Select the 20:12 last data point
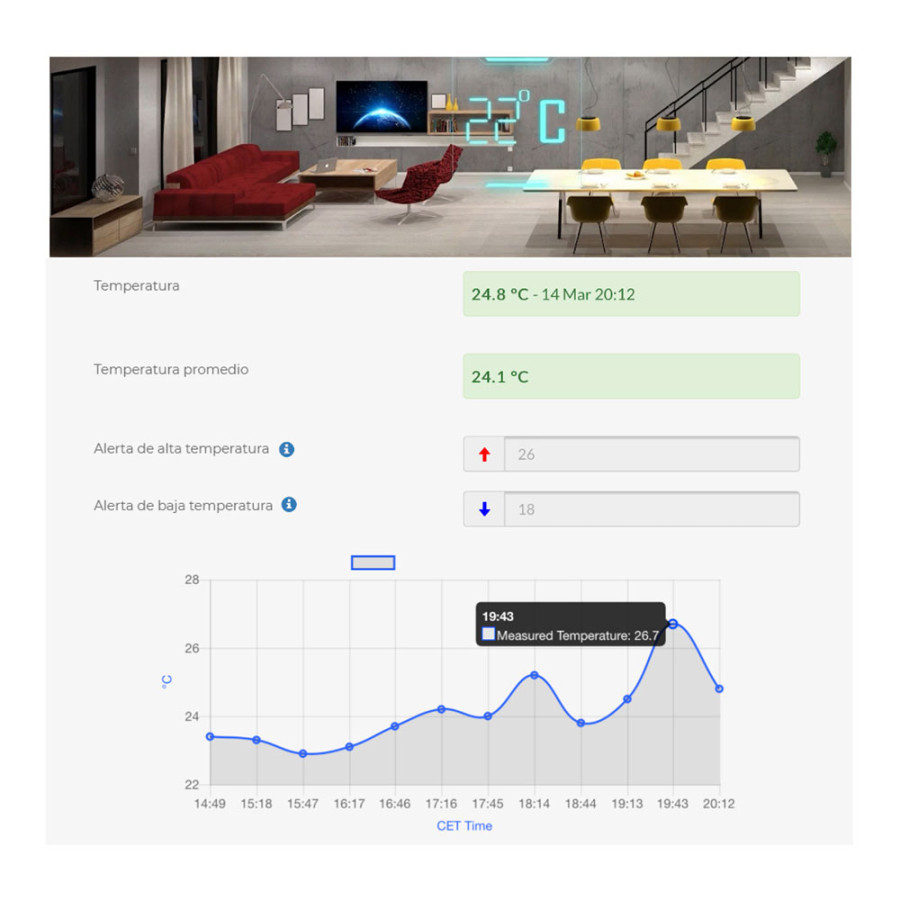The image size is (900, 900). 719,689
